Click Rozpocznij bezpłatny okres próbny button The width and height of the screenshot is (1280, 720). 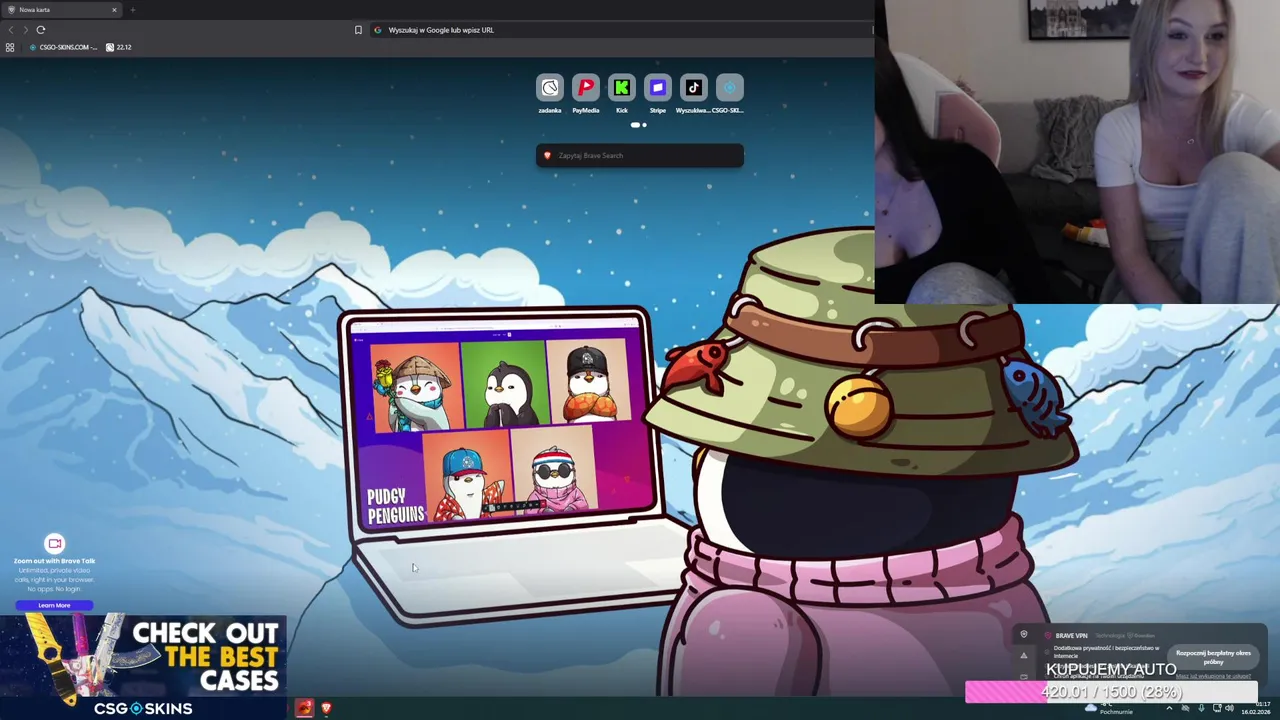coord(1213,657)
